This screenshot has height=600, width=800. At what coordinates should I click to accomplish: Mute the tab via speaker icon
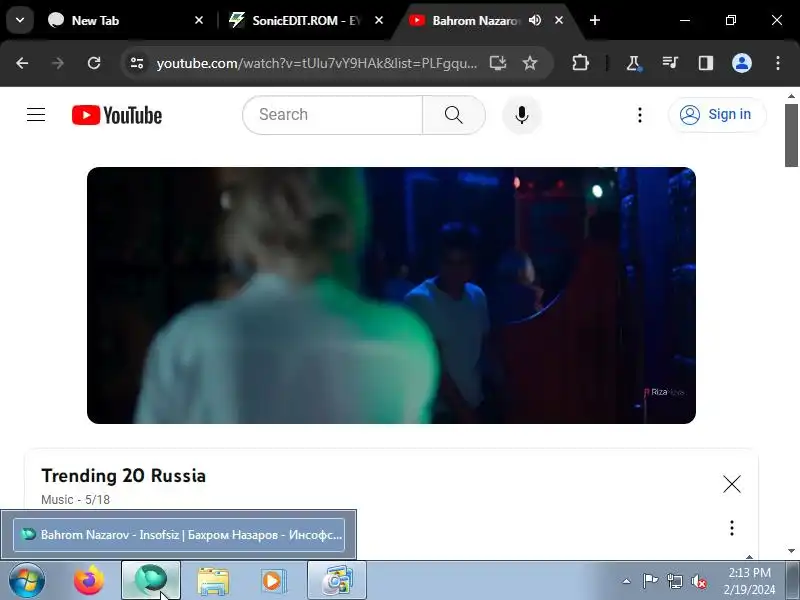pyautogui.click(x=535, y=20)
